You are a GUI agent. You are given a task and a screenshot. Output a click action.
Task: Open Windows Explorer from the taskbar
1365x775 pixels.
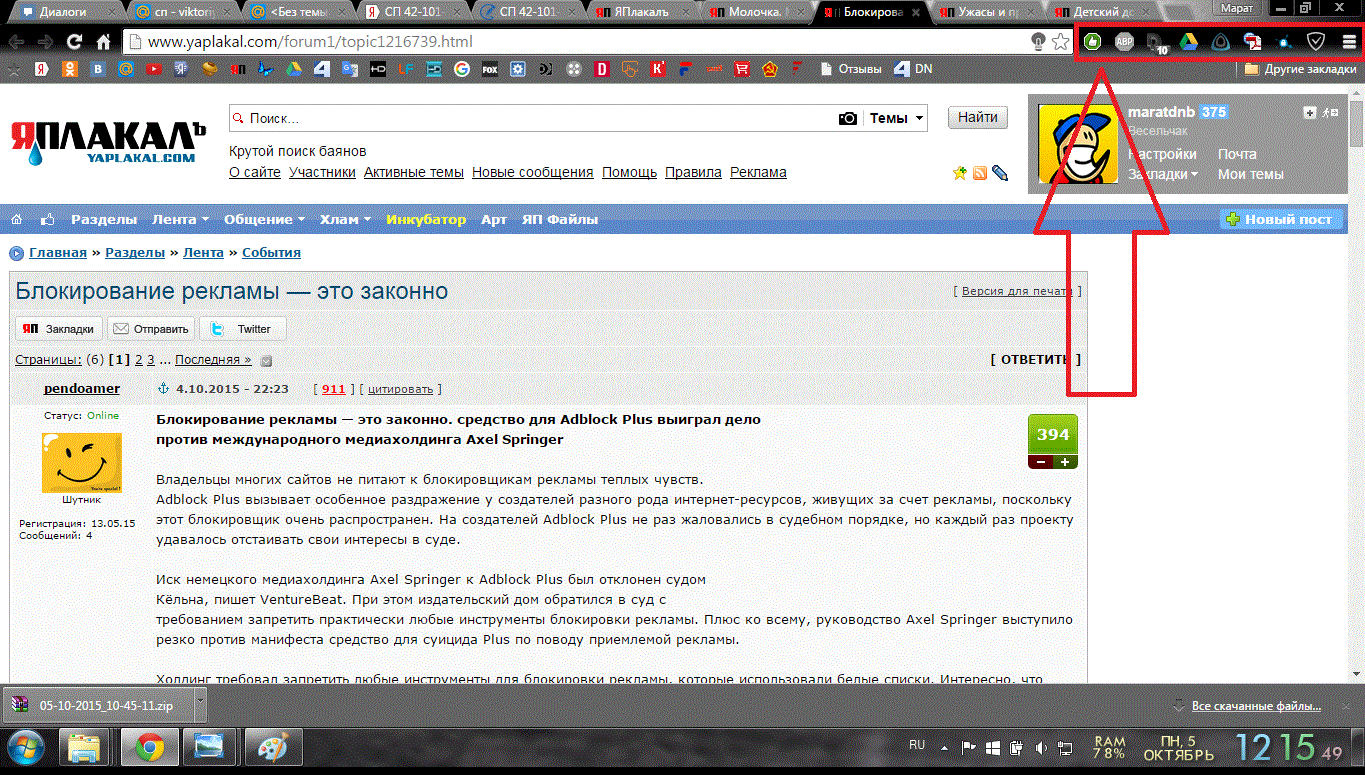coord(85,747)
